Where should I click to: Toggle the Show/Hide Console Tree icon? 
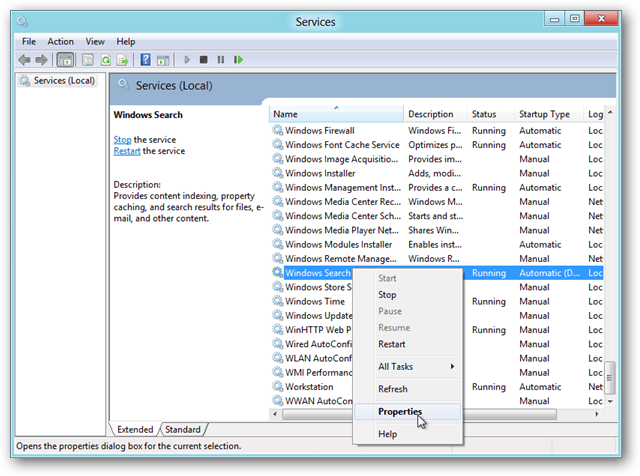click(65, 60)
